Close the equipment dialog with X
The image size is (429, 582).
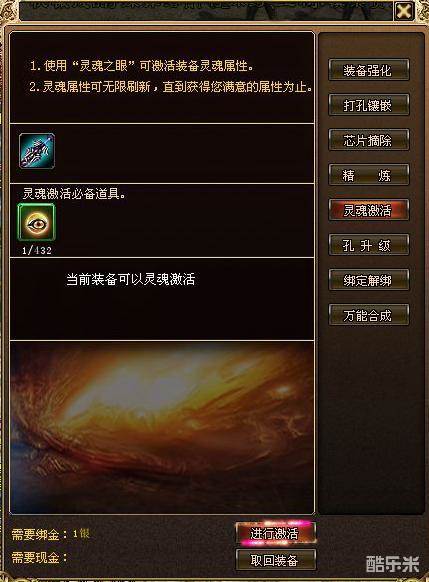click(404, 11)
